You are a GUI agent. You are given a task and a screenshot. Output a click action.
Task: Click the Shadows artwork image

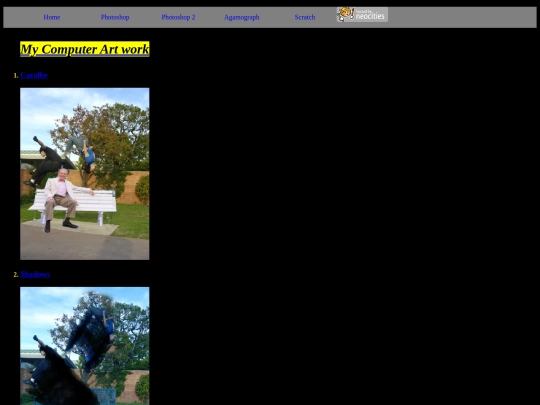(85, 346)
